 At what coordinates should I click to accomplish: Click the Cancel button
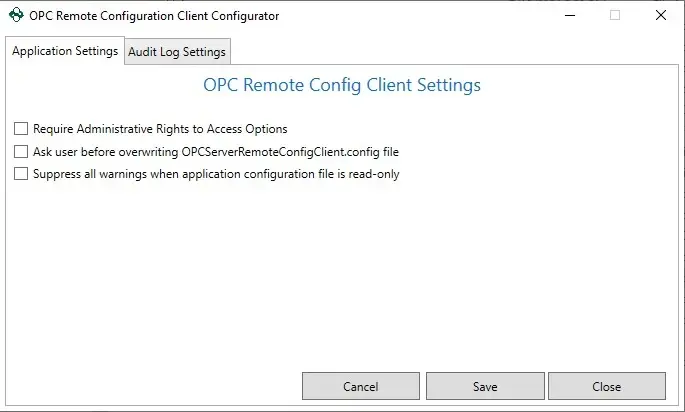click(x=361, y=386)
